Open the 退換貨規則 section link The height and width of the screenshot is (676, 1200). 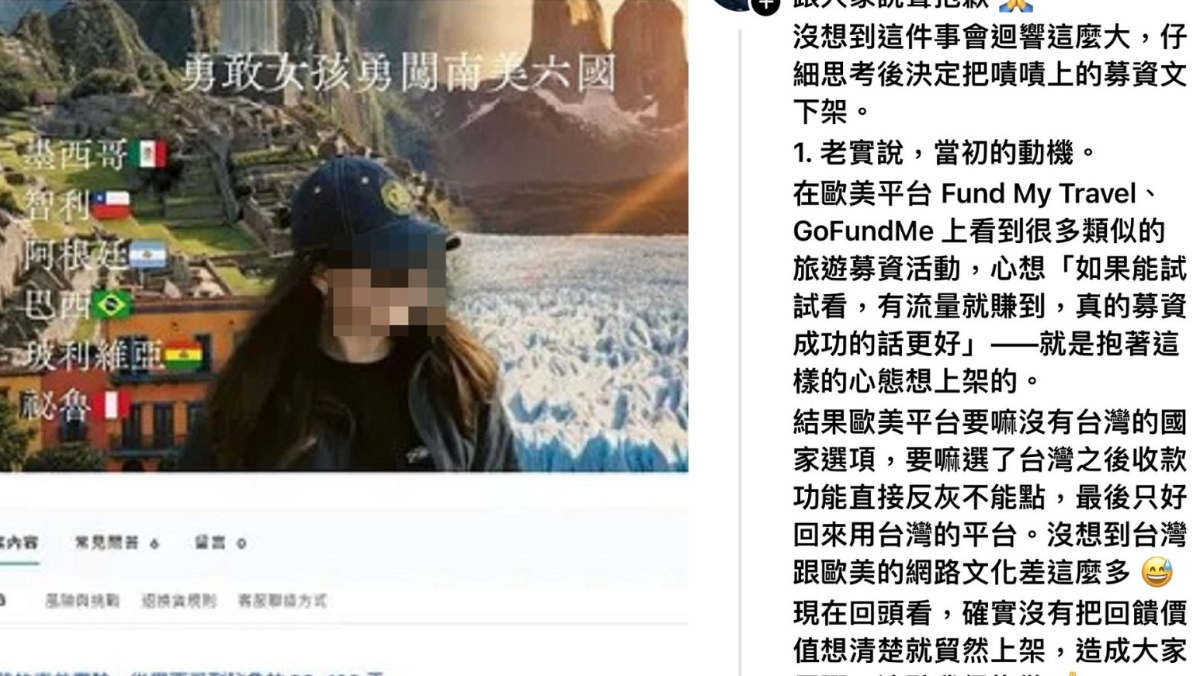[x=179, y=601]
